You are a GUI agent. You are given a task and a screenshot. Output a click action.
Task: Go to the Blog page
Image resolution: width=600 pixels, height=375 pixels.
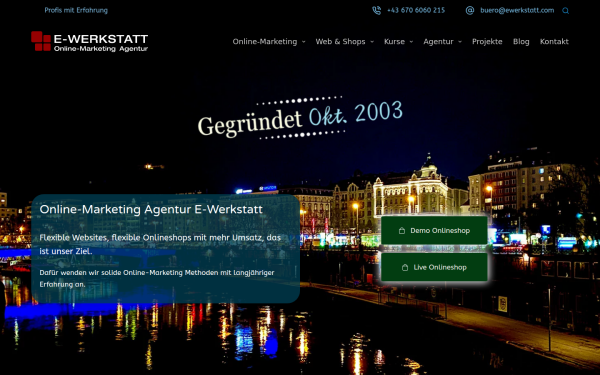[521, 41]
